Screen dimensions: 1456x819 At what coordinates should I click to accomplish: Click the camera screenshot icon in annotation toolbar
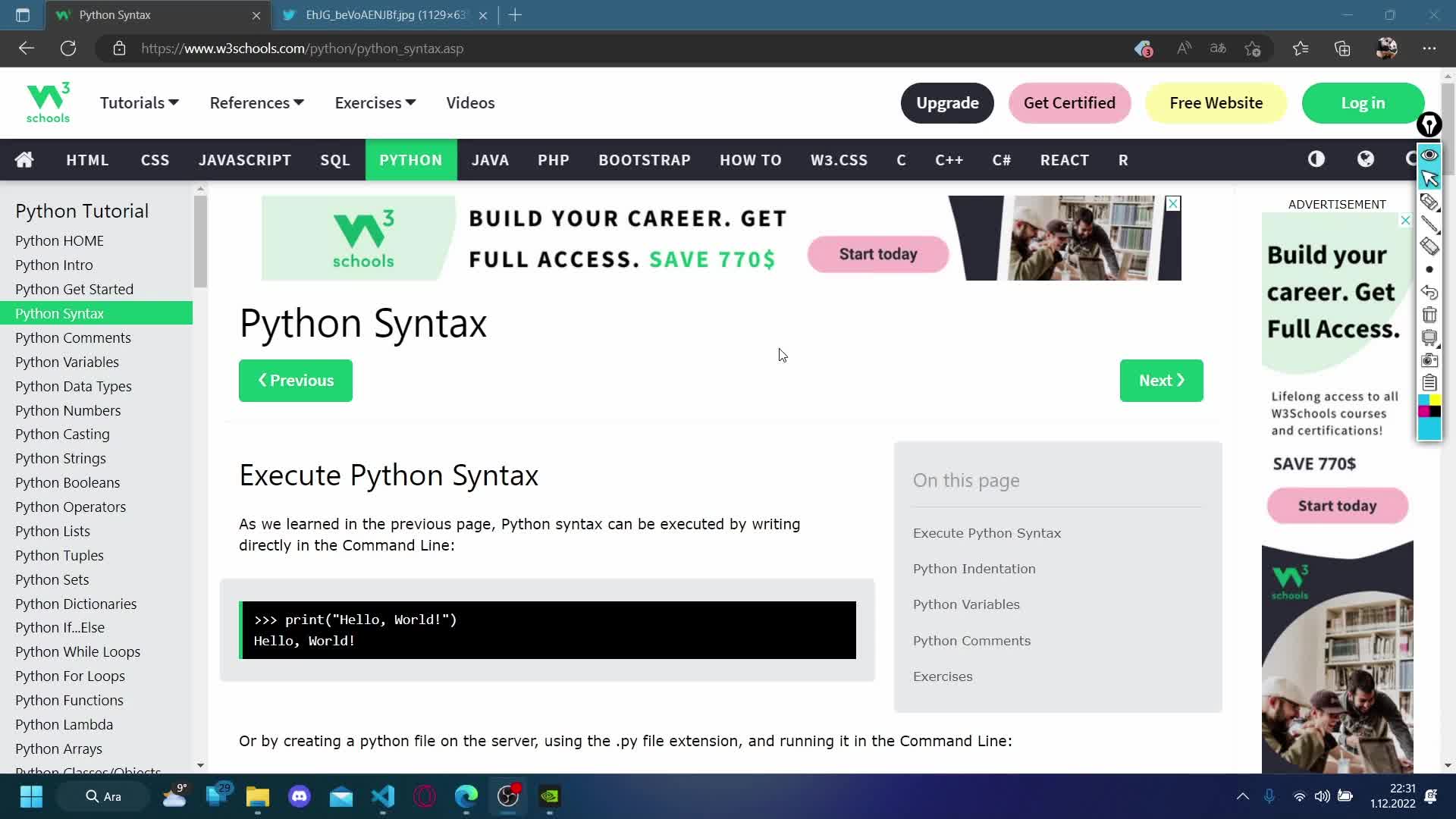1429,360
